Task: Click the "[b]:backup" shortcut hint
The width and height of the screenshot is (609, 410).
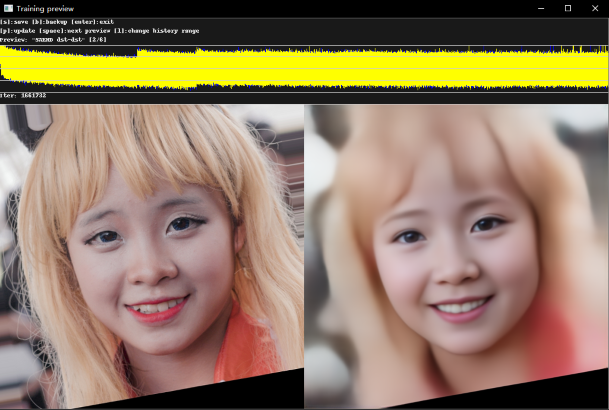Action: [x=49, y=22]
